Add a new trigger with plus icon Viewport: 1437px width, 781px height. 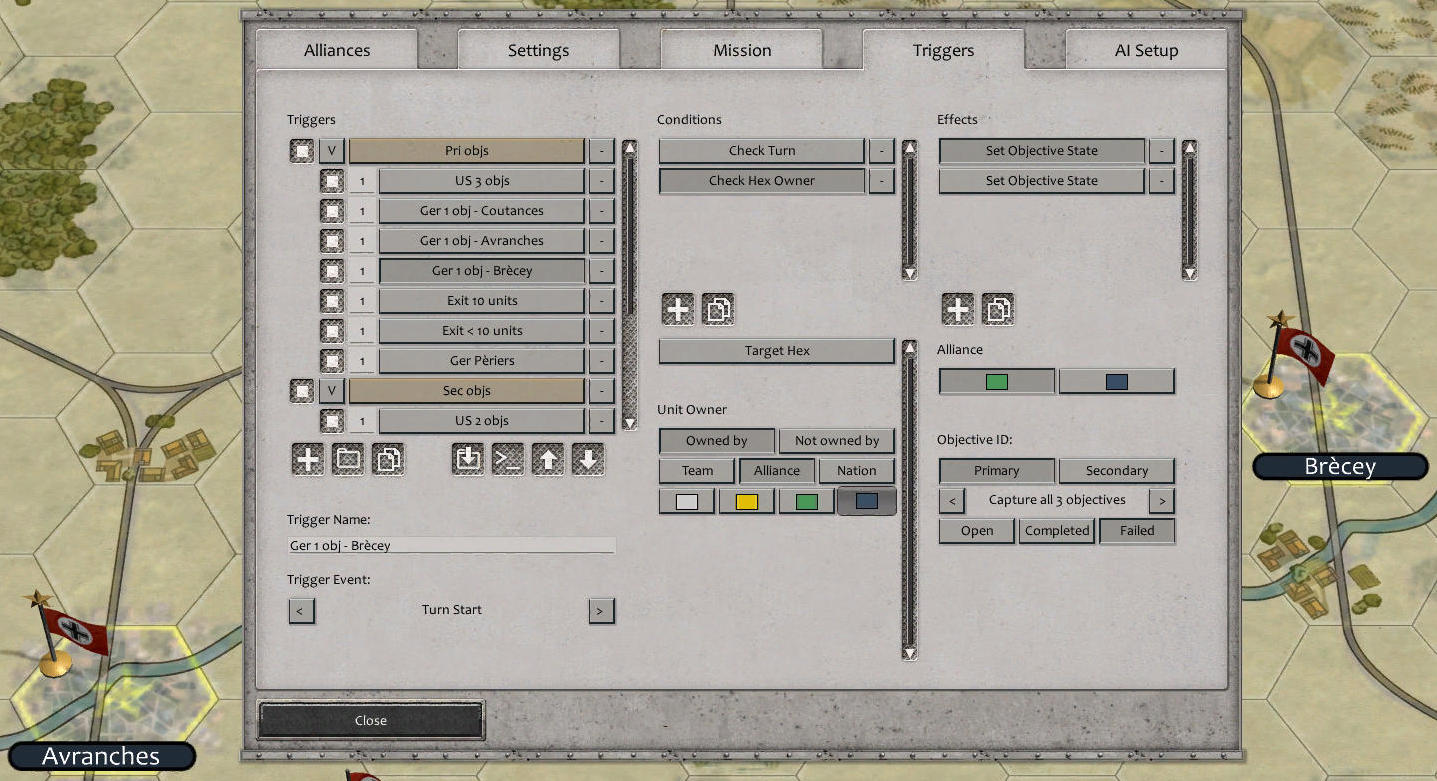[308, 459]
